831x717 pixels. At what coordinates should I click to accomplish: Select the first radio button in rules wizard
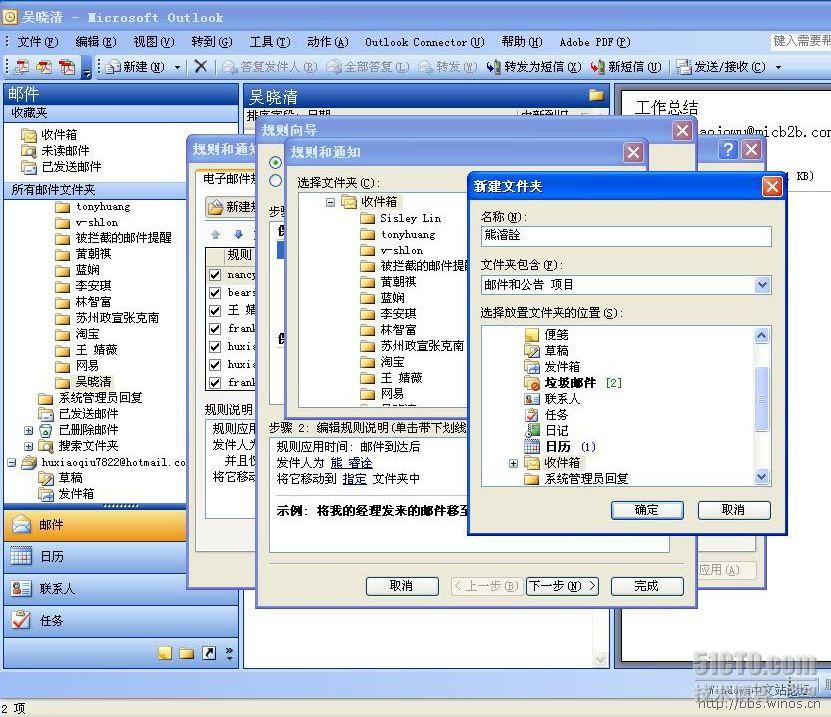coord(276,162)
